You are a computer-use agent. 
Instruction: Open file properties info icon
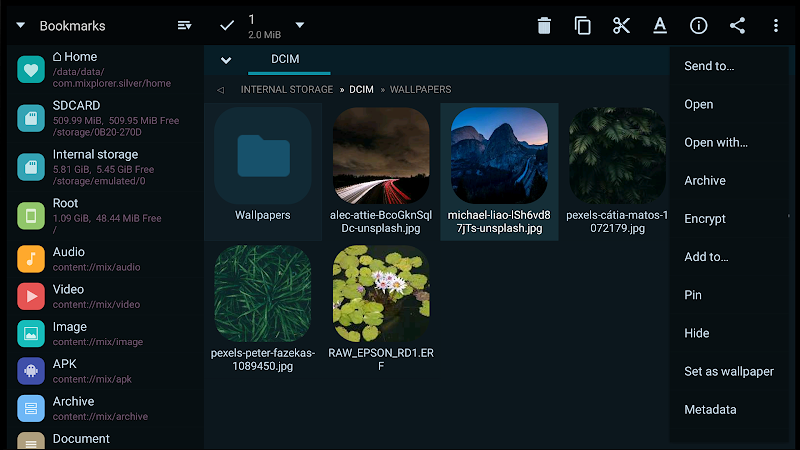699,26
